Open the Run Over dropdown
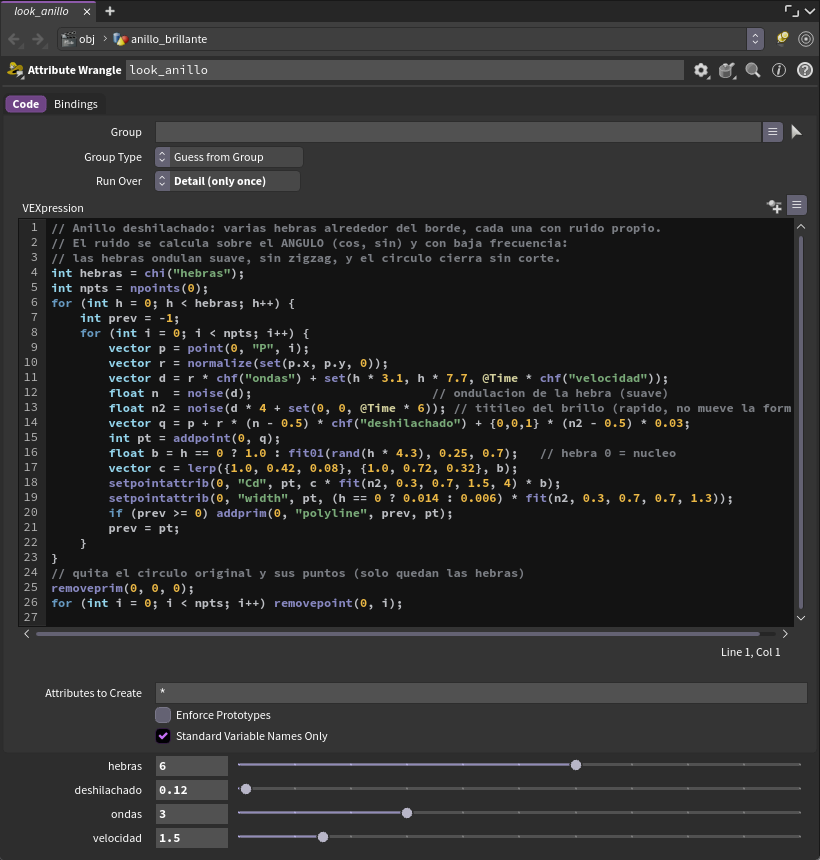820x860 pixels. click(x=228, y=182)
